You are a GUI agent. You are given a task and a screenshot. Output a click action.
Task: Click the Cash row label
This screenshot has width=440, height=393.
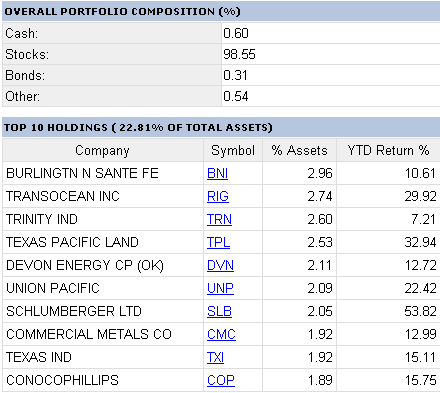click(x=22, y=33)
